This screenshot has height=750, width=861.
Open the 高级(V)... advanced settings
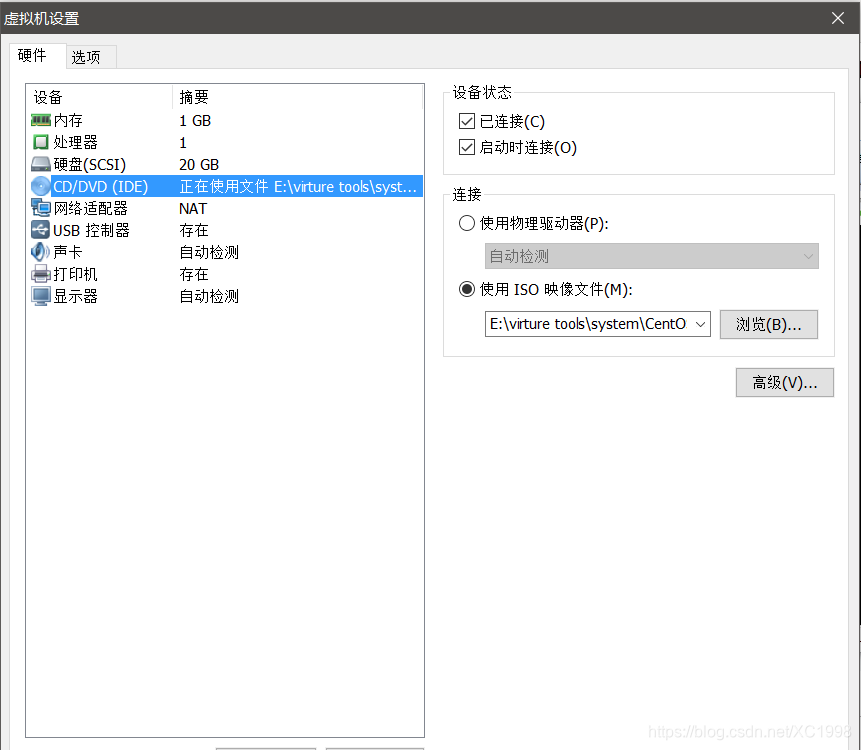tap(785, 382)
